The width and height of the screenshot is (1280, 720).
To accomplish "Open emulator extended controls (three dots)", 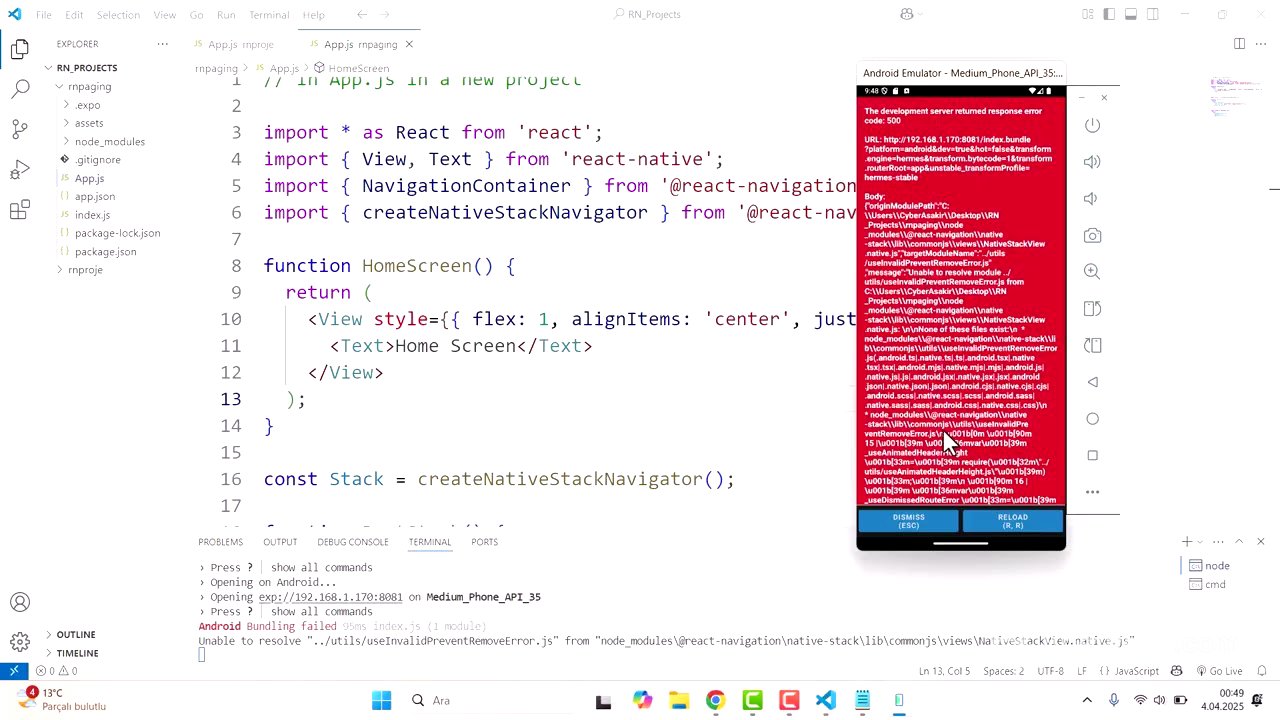I will (x=1092, y=492).
